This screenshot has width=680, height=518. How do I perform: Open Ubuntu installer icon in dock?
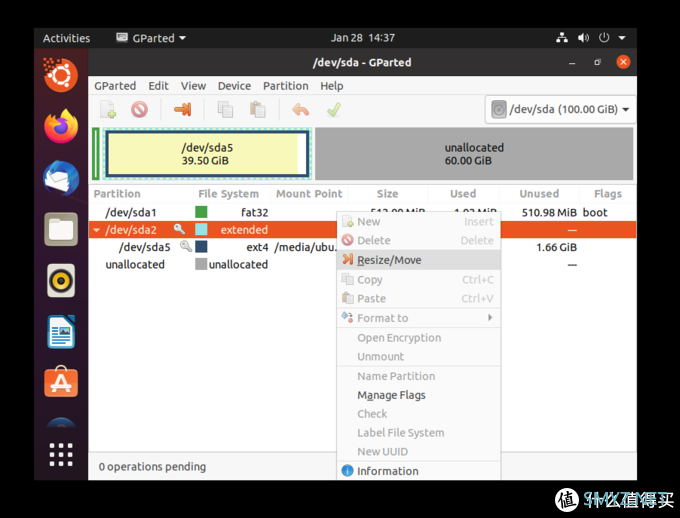coord(61,75)
